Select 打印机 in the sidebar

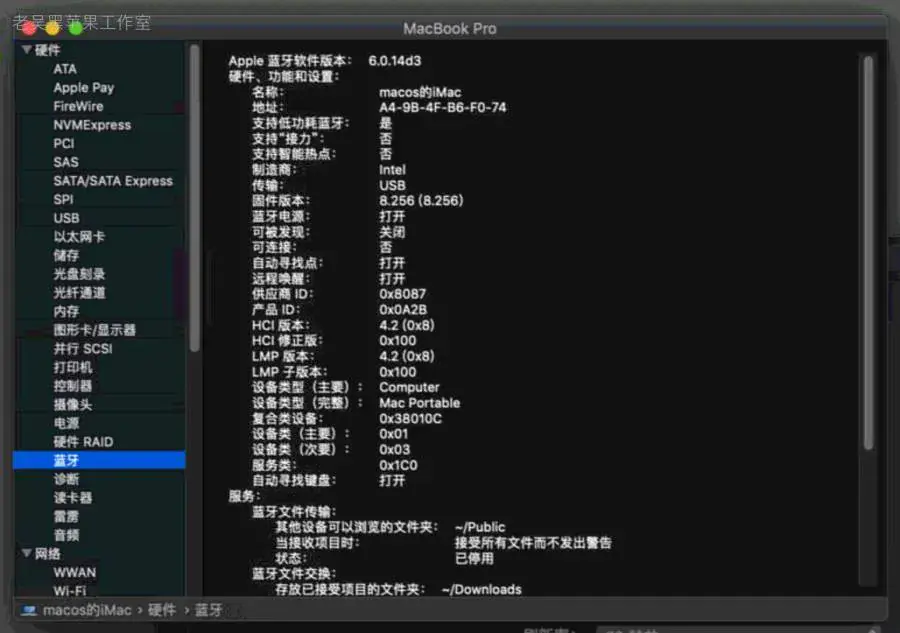[x=72, y=368]
